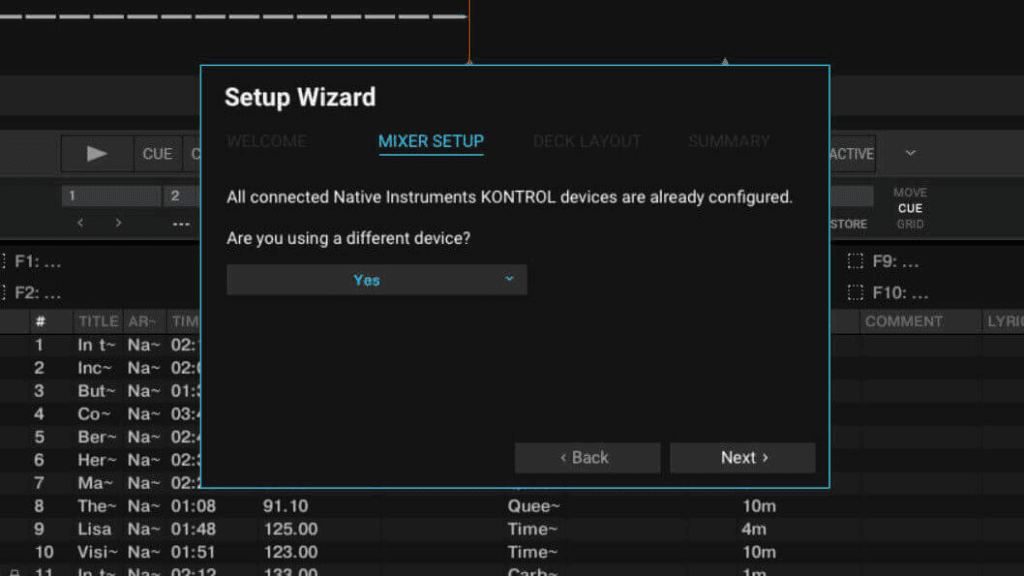1024x576 pixels.
Task: Toggle the ACTIVE button on right deck
Action: pos(851,154)
